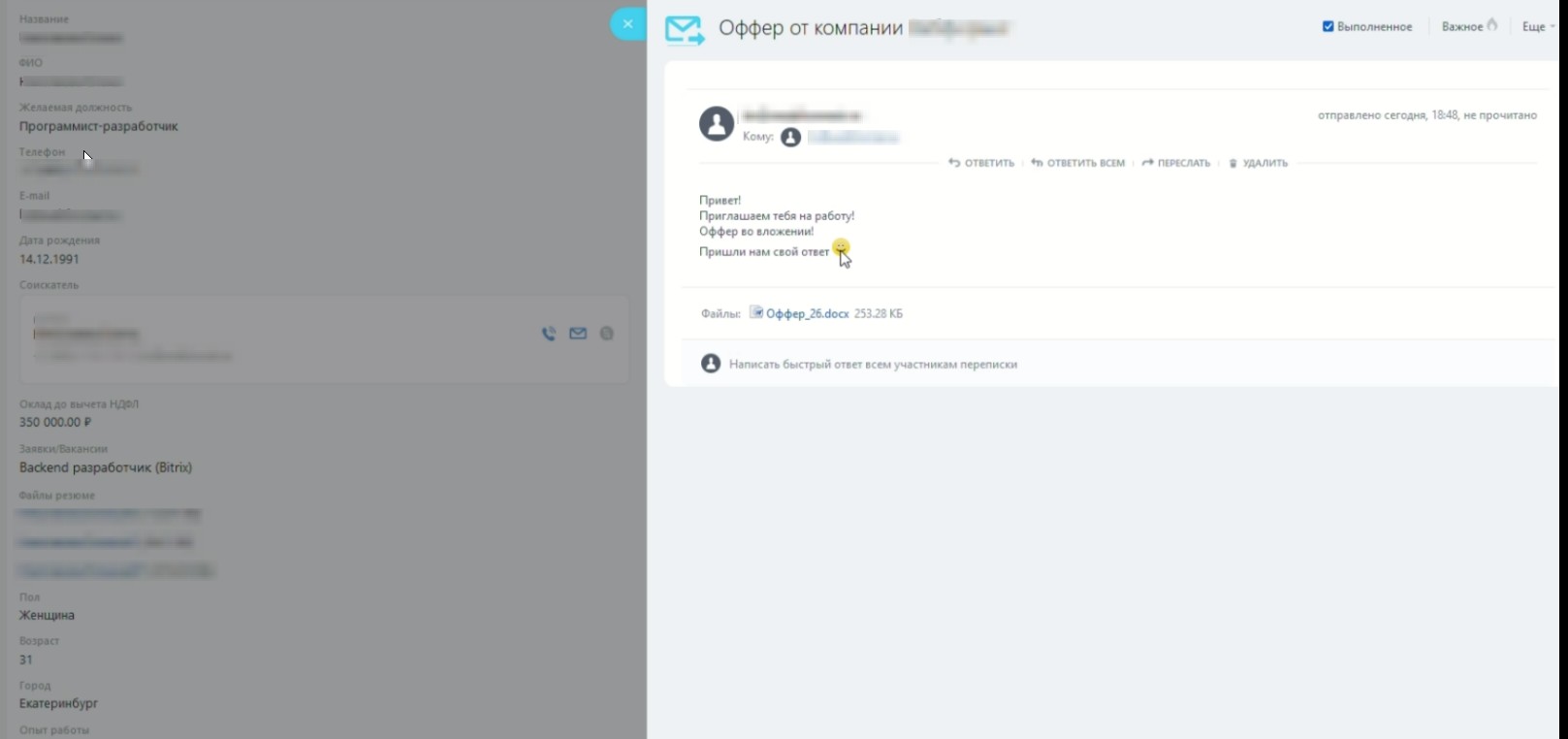The height and width of the screenshot is (739, 1568).
Task: Click the round gray chat icon in the applicant card
Action: click(x=607, y=334)
